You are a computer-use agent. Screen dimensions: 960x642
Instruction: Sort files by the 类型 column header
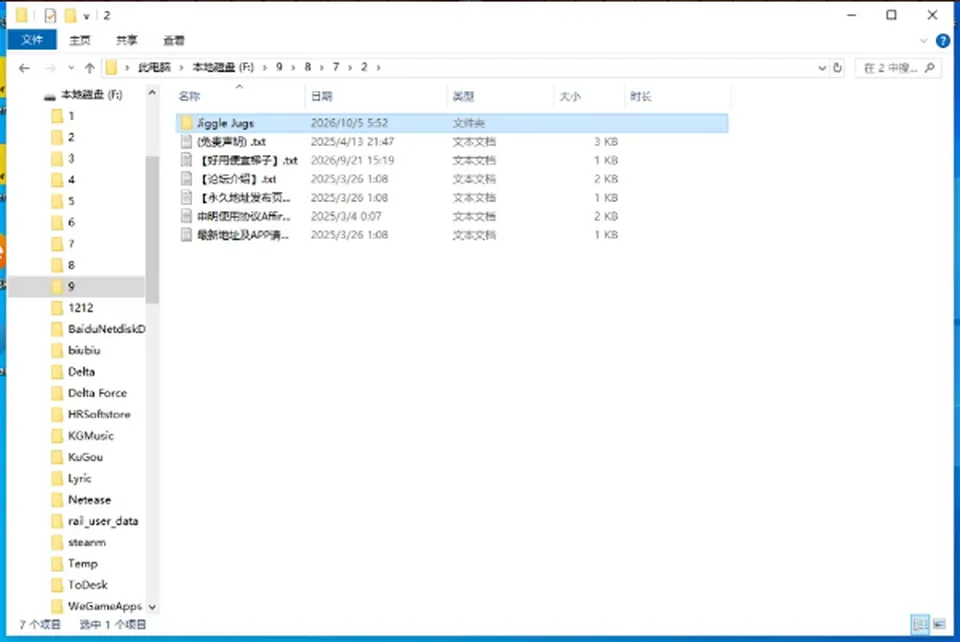coord(500,97)
